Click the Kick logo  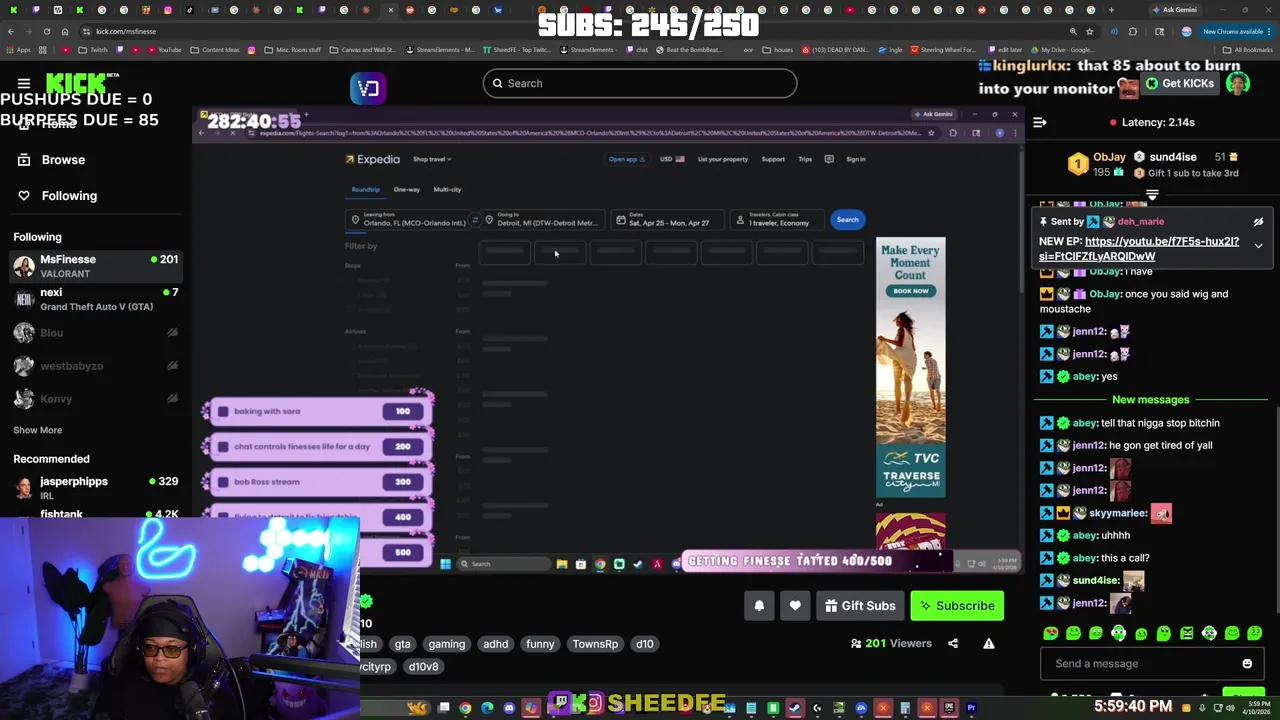point(82,83)
